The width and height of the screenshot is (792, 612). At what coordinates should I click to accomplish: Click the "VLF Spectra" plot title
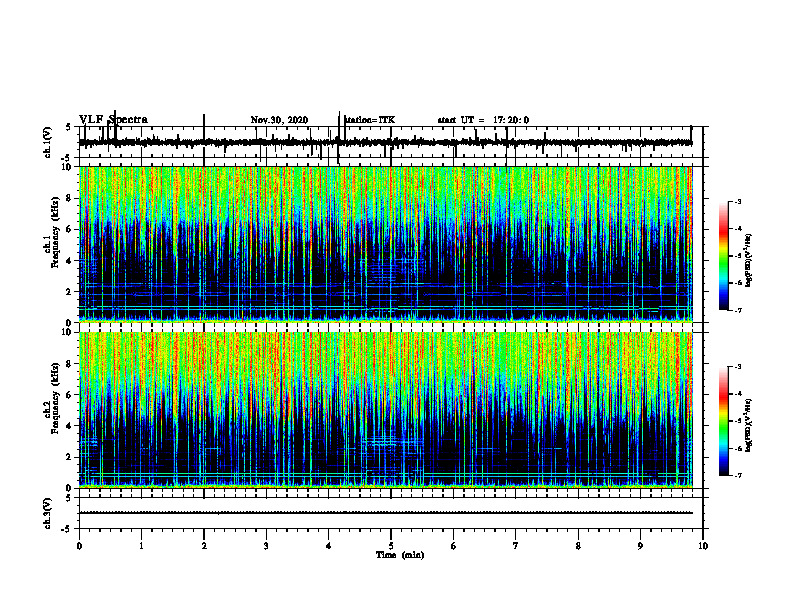point(113,120)
